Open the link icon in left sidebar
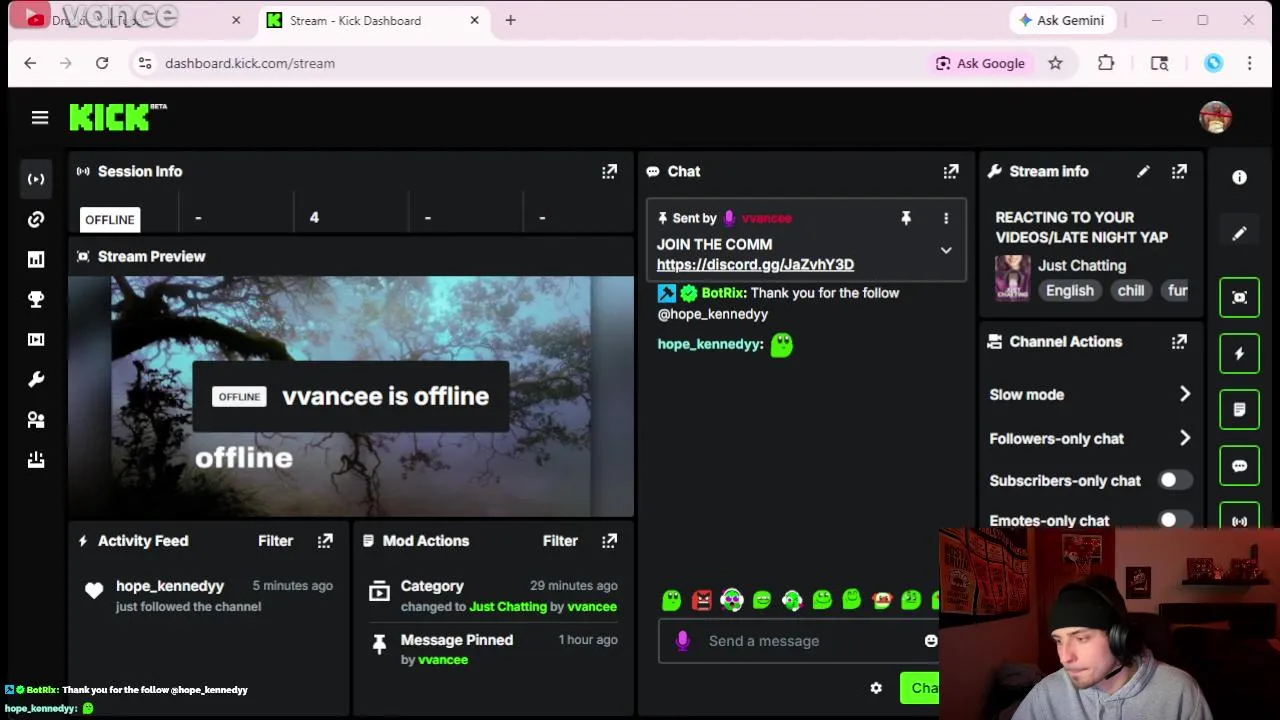This screenshot has width=1280, height=720. [x=36, y=219]
